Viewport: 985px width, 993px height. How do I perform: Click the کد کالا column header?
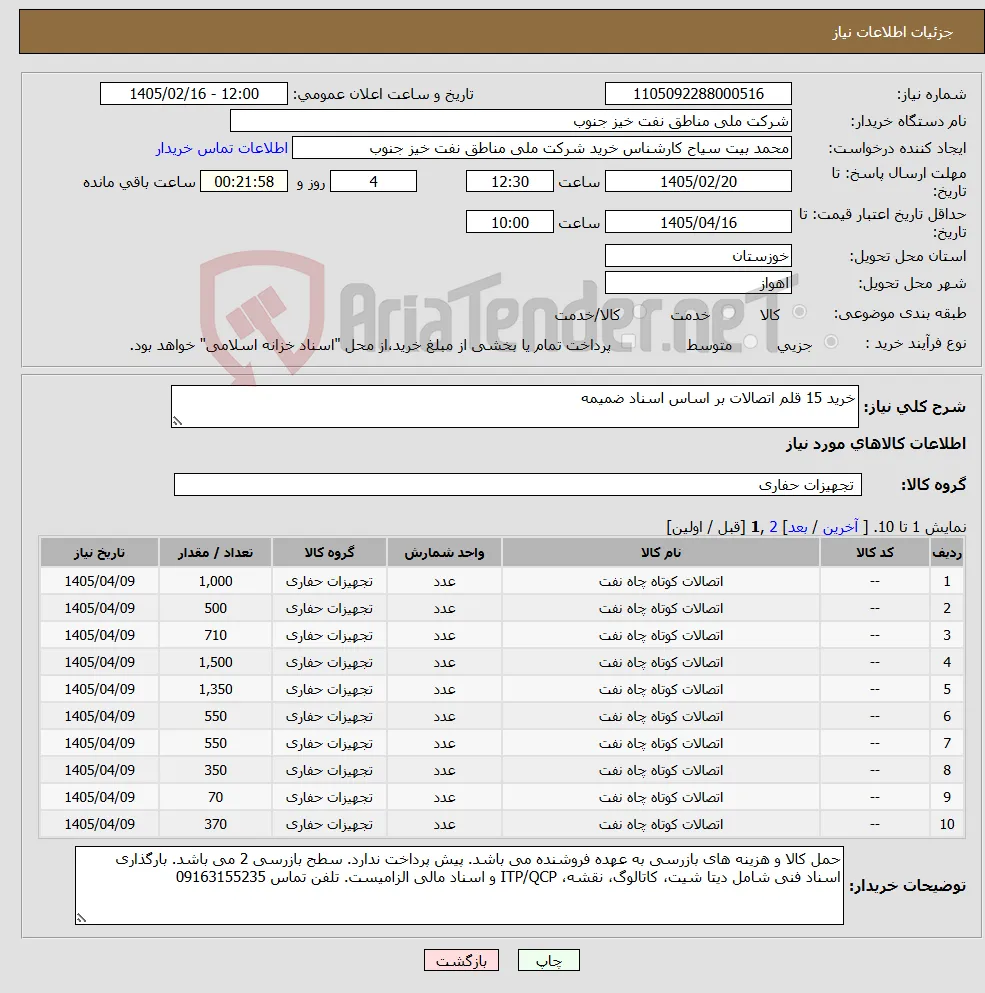[x=875, y=553]
